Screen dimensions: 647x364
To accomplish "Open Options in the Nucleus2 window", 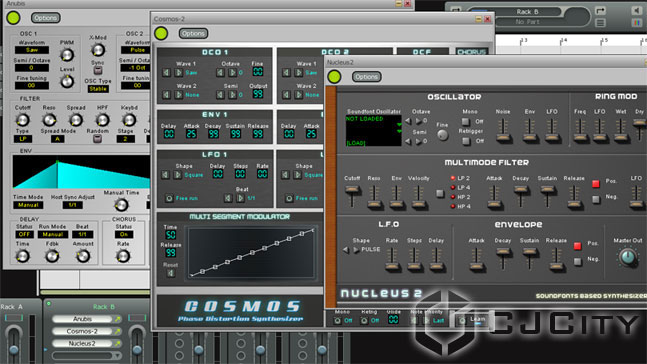I will (366, 77).
